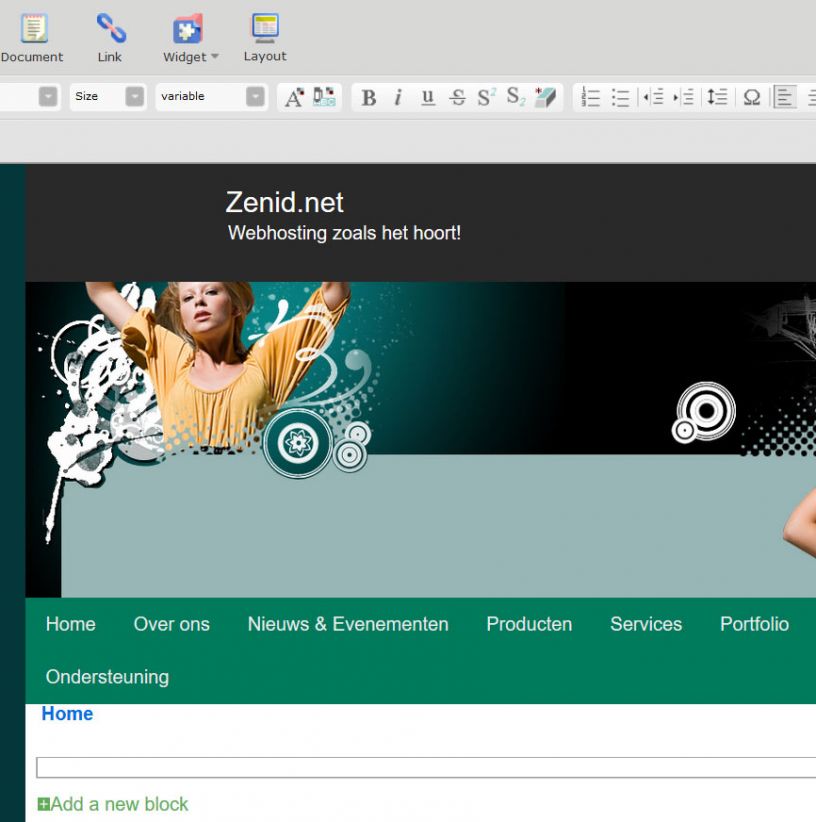This screenshot has height=822, width=816.
Task: Toggle subscript formatting
Action: click(x=516, y=98)
